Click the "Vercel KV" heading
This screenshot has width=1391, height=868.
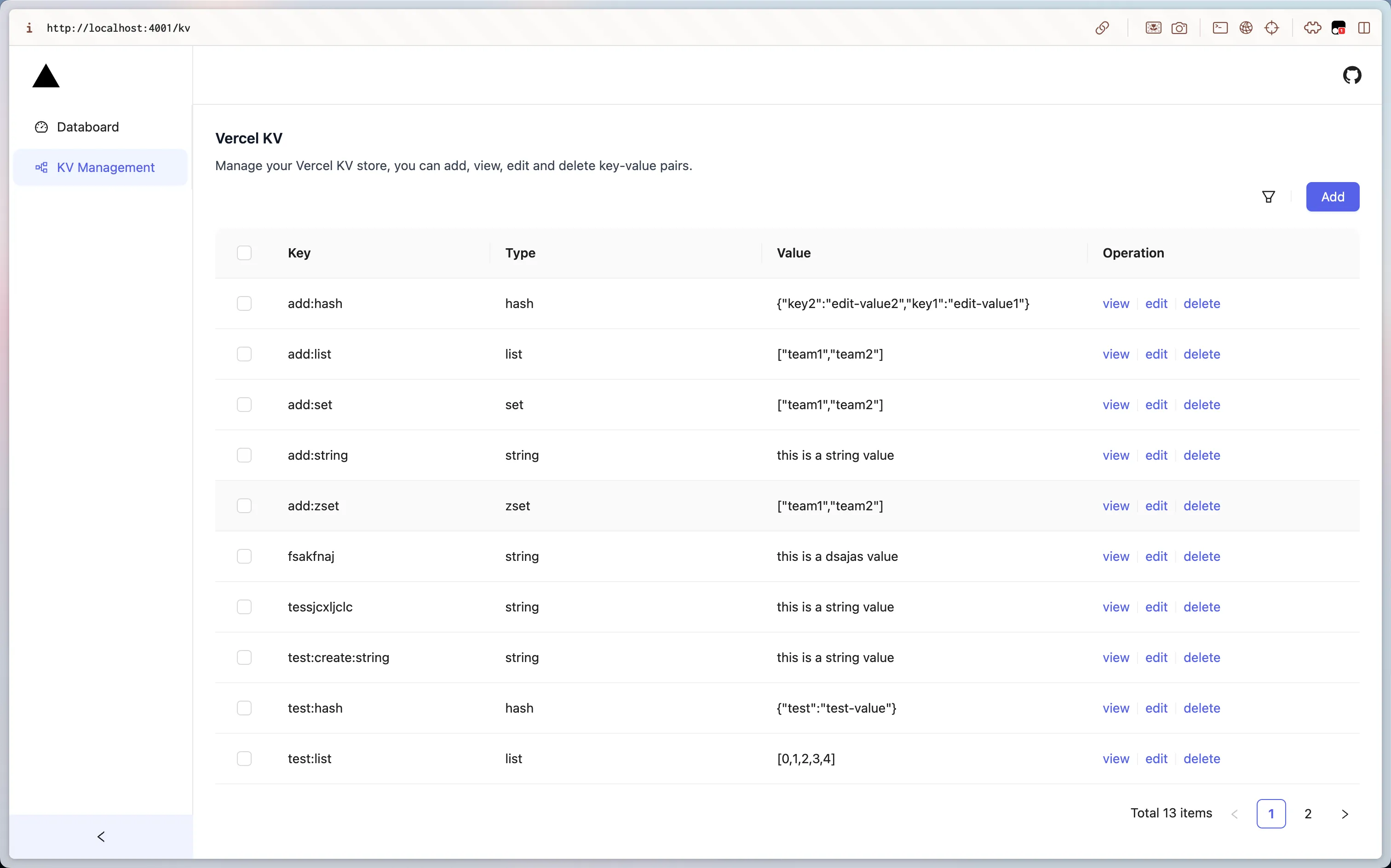pyautogui.click(x=249, y=138)
